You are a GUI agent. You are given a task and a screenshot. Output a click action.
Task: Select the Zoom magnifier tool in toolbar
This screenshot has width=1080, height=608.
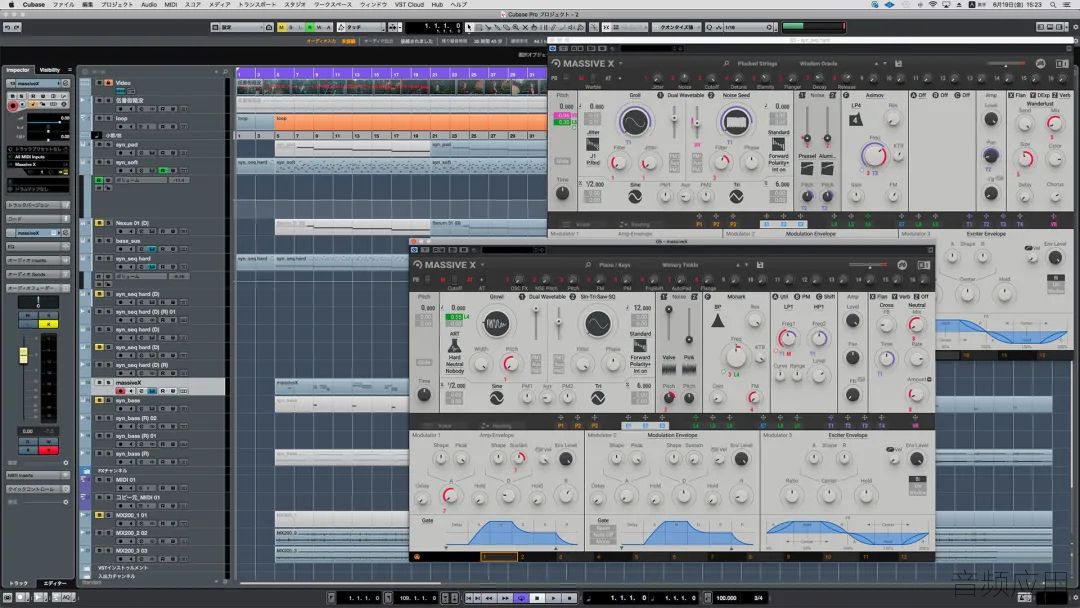tap(516, 28)
